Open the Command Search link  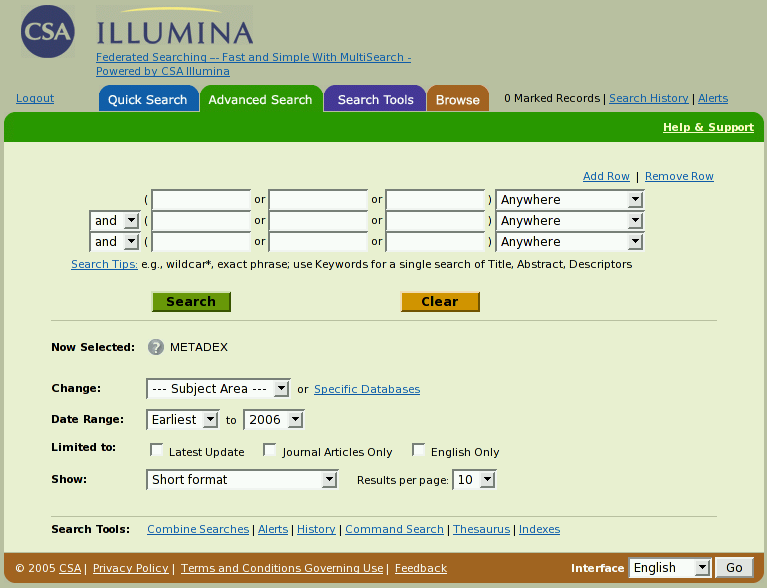pos(394,529)
